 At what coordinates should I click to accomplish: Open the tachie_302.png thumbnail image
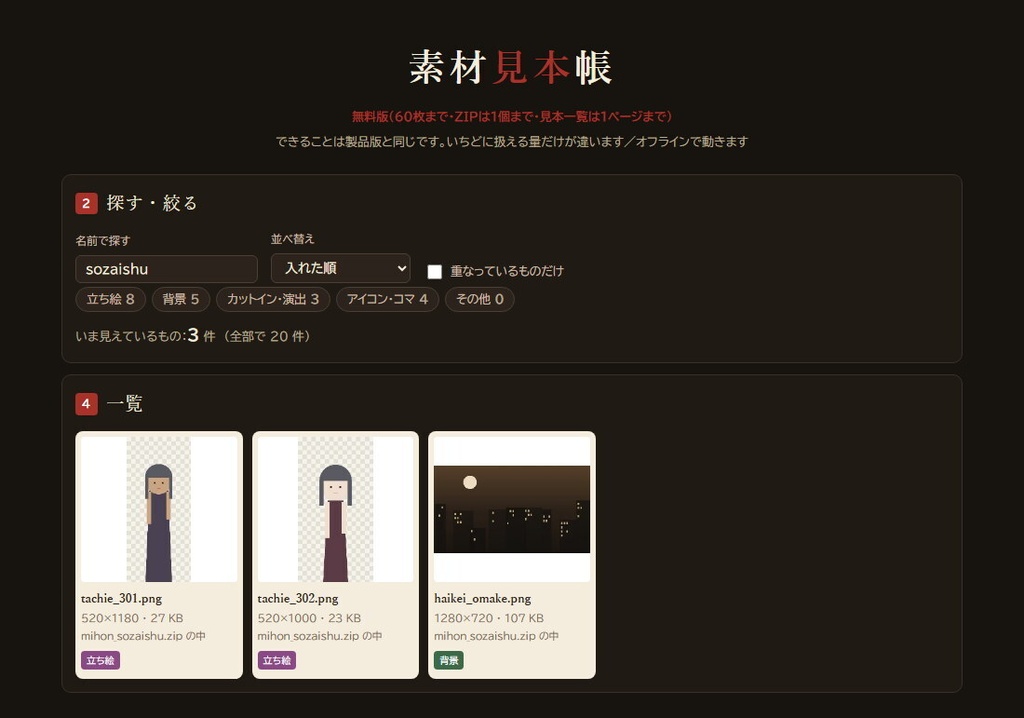[x=336, y=509]
